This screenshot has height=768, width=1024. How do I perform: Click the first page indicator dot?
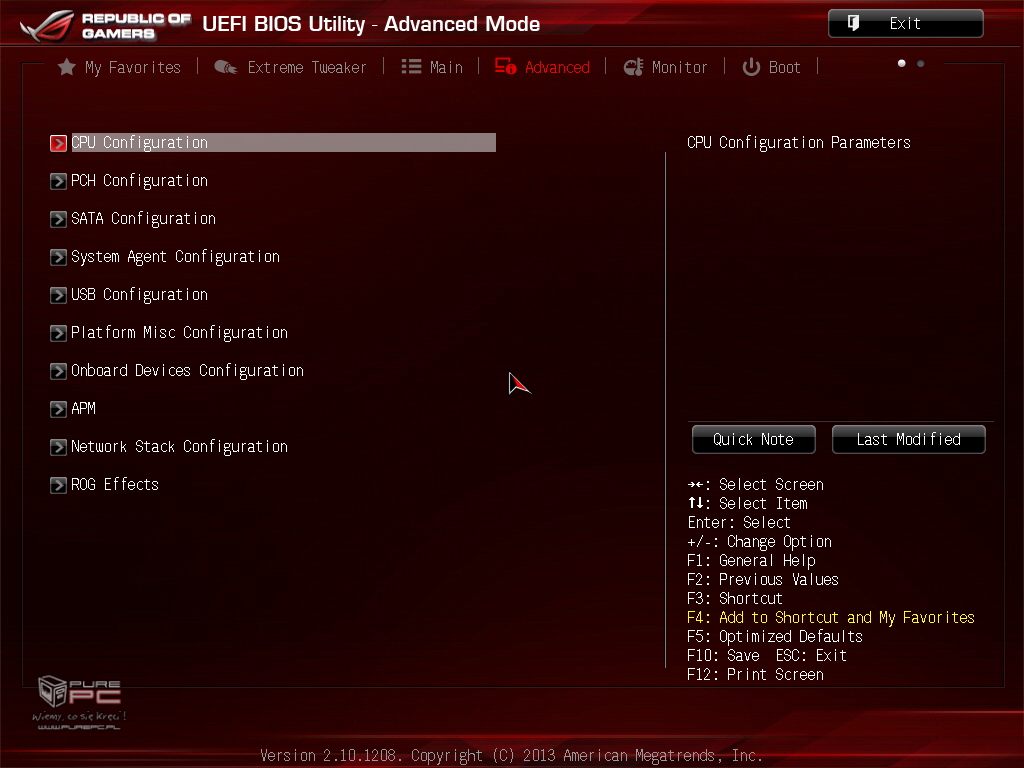click(x=902, y=63)
